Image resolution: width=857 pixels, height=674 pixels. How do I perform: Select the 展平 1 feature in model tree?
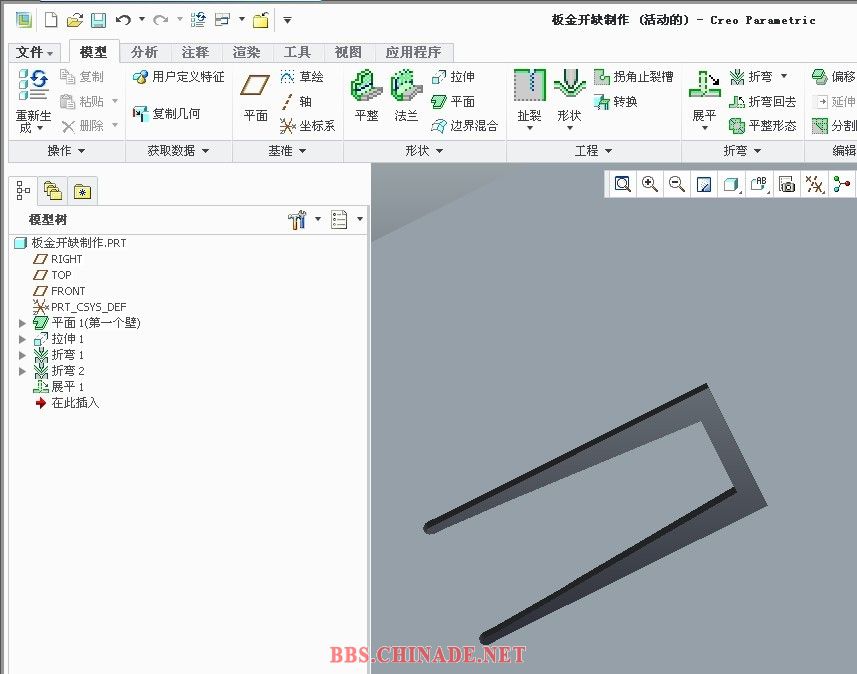(58, 387)
